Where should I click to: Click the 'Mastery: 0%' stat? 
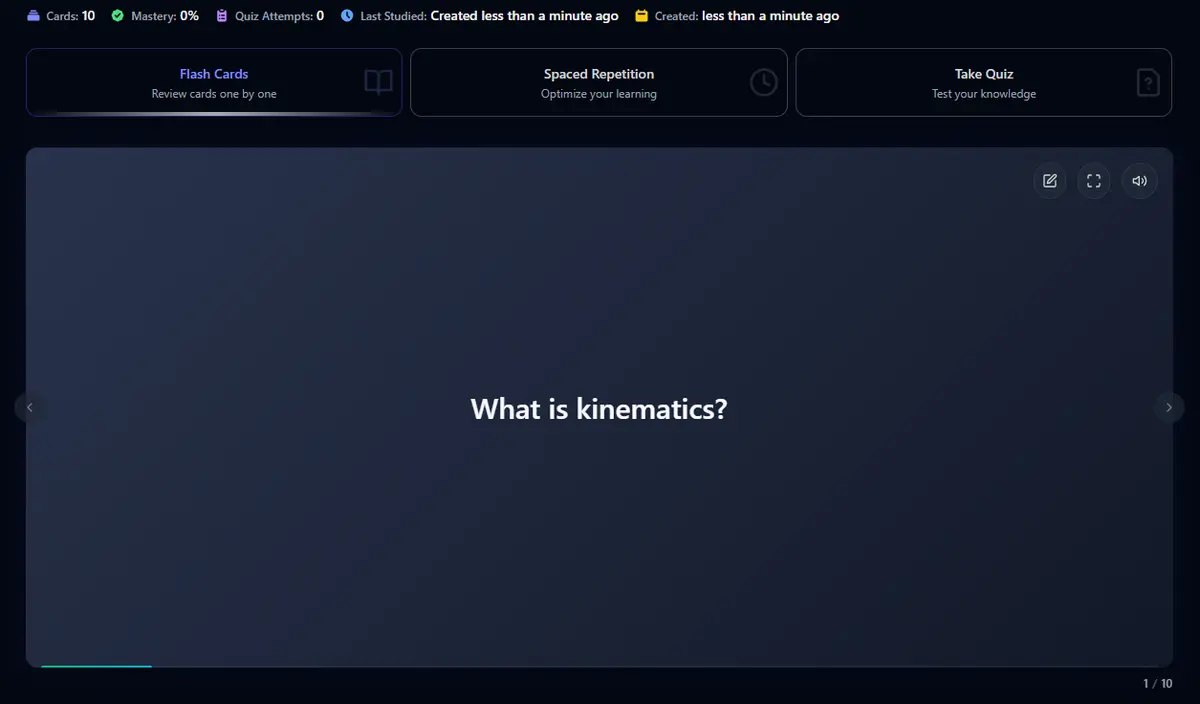(x=155, y=16)
